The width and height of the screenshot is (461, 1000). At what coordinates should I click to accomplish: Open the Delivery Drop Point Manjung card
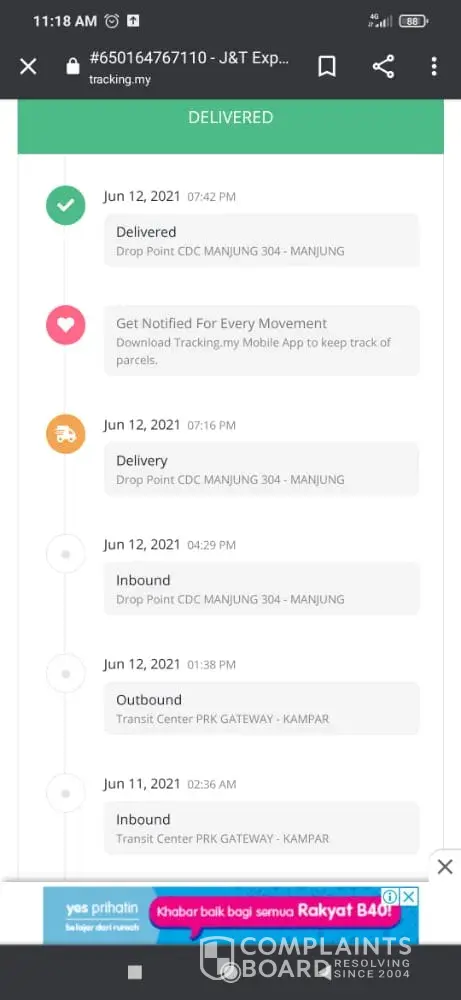pos(261,469)
